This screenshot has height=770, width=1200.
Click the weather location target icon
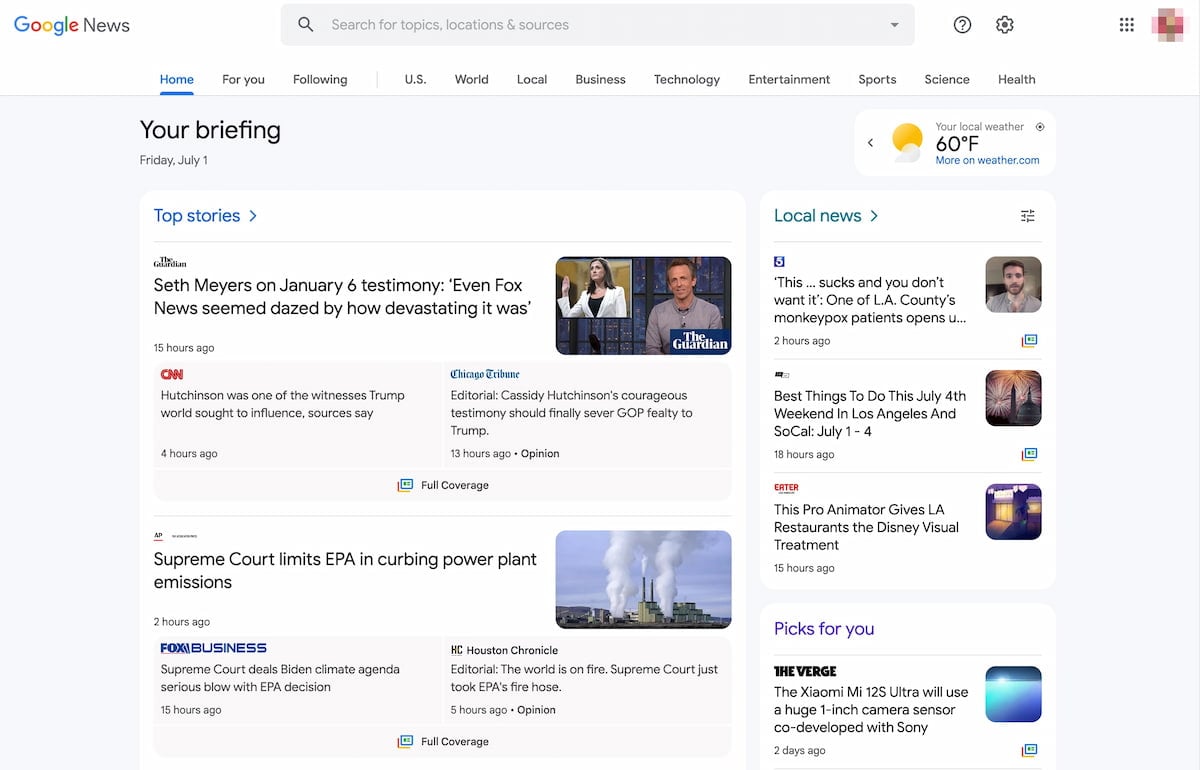(x=1040, y=126)
